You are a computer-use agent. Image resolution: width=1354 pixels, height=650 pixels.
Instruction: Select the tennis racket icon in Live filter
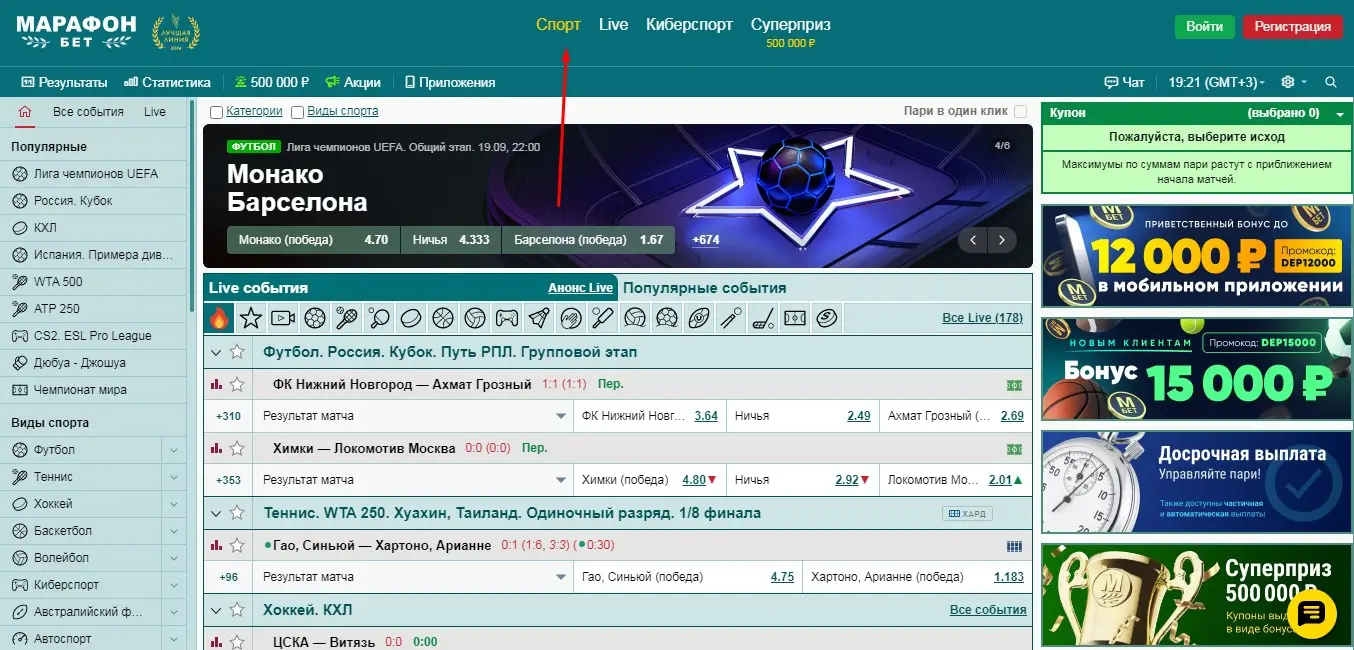347,318
